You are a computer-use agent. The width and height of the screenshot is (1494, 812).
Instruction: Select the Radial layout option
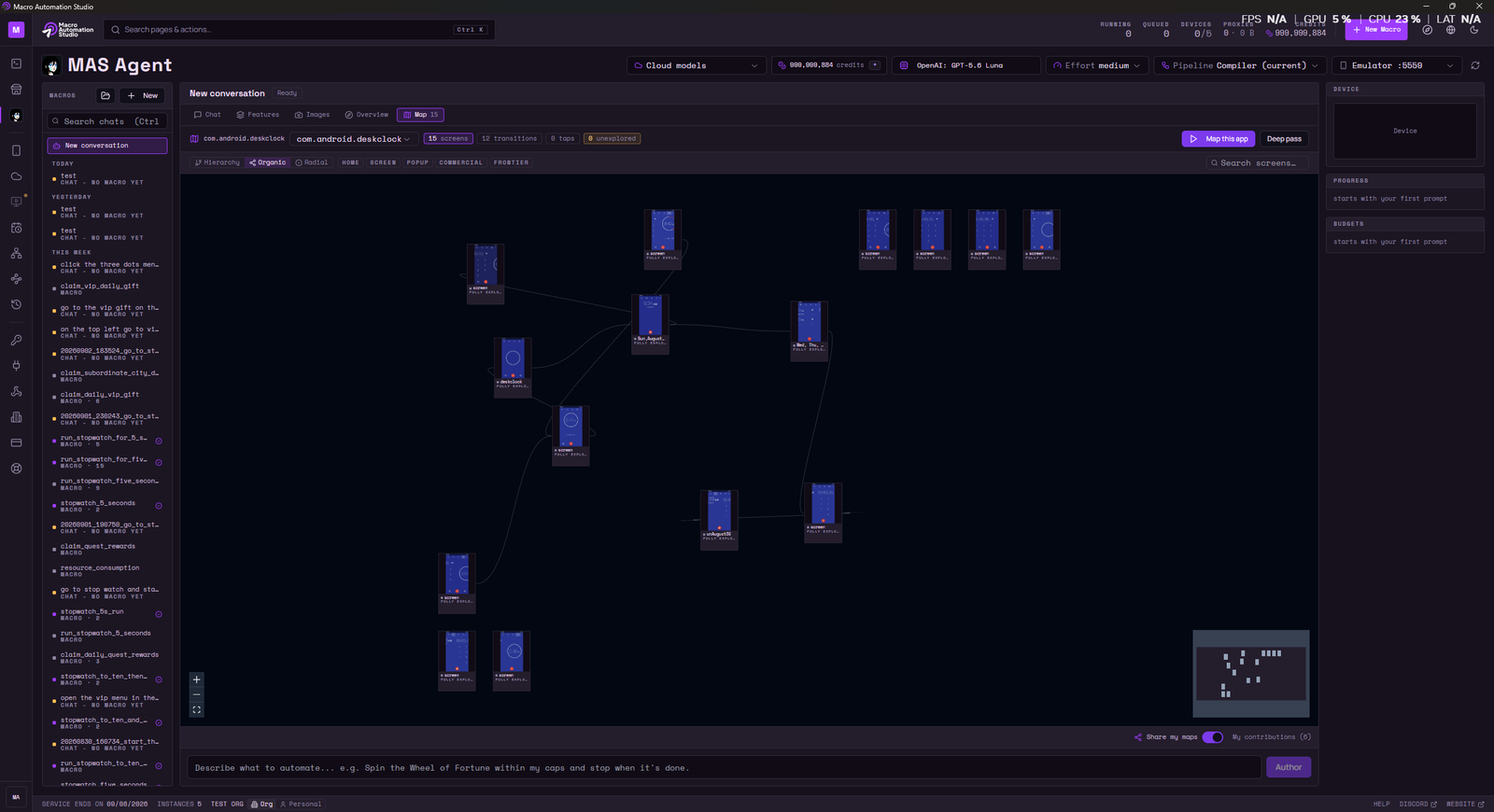pos(312,162)
